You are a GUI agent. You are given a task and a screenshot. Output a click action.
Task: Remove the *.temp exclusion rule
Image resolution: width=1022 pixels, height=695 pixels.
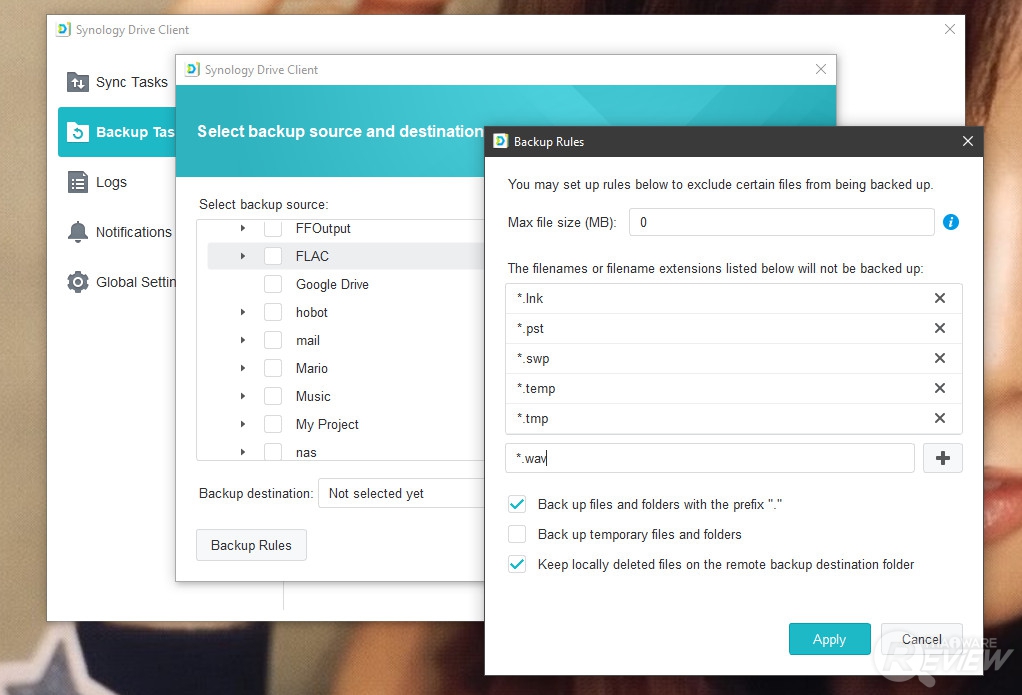coord(940,388)
